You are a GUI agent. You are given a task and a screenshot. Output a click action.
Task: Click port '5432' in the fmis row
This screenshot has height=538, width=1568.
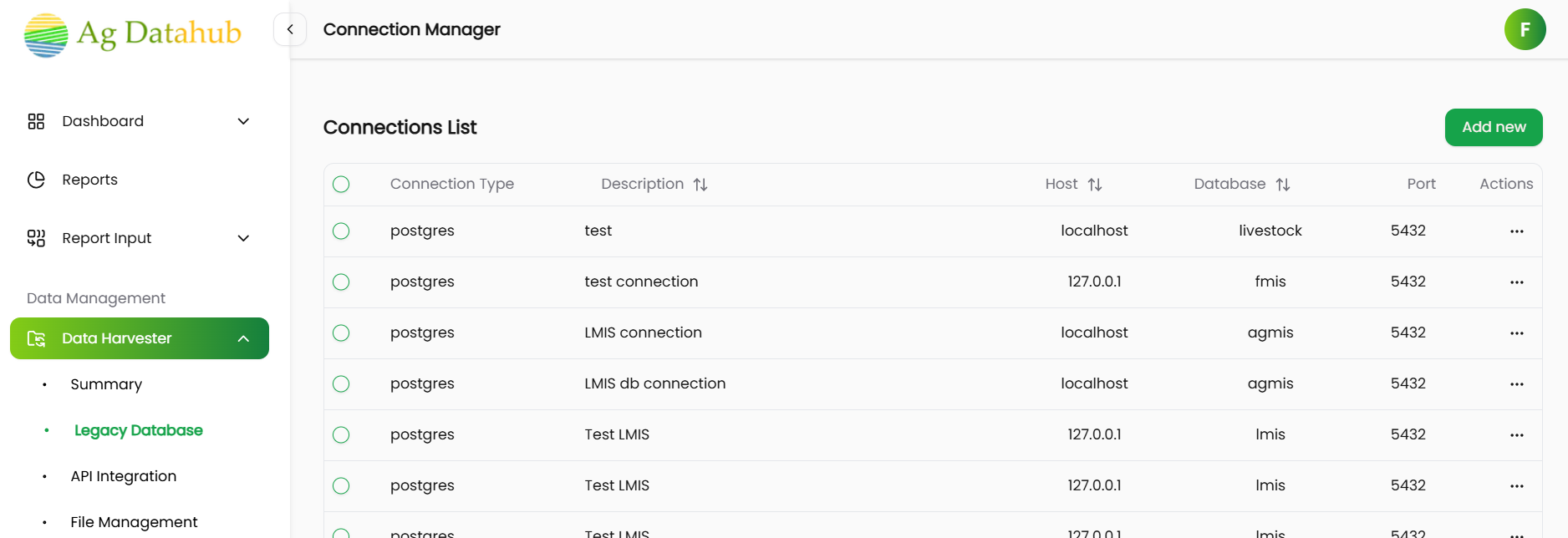pos(1408,282)
